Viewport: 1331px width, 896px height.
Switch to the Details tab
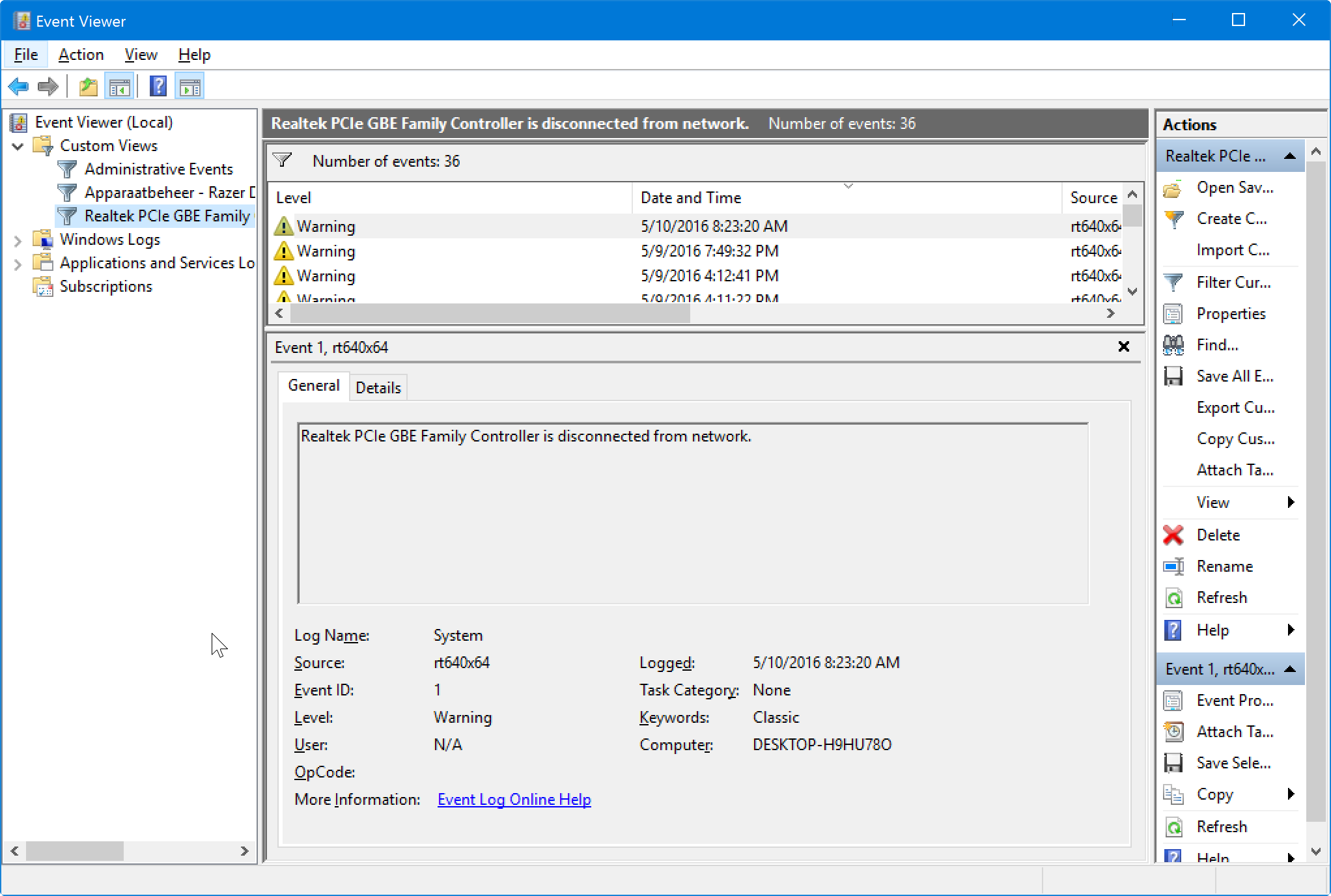pyautogui.click(x=378, y=387)
